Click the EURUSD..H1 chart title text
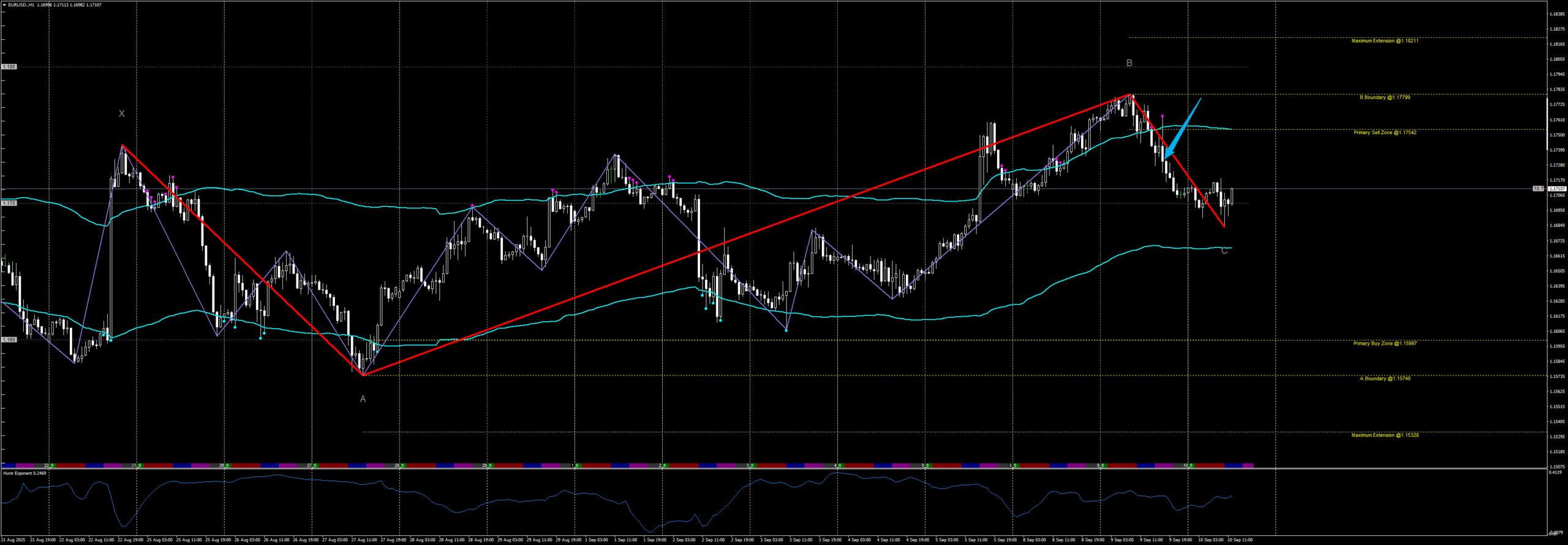 pos(21,5)
